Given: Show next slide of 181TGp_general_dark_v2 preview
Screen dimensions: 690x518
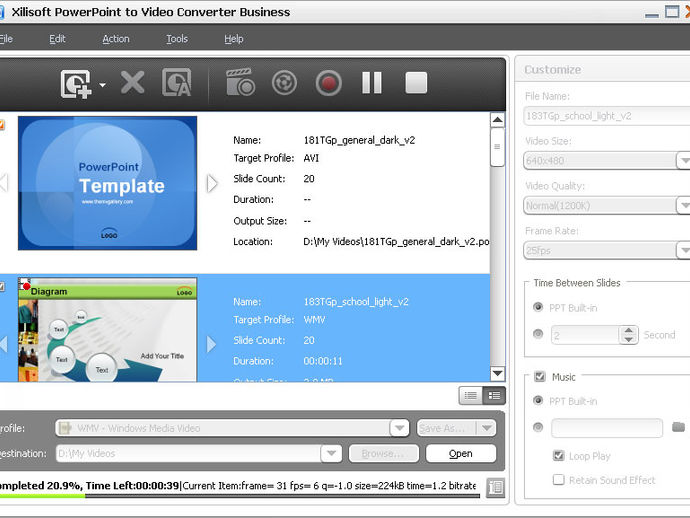Looking at the screenshot, I should [212, 184].
